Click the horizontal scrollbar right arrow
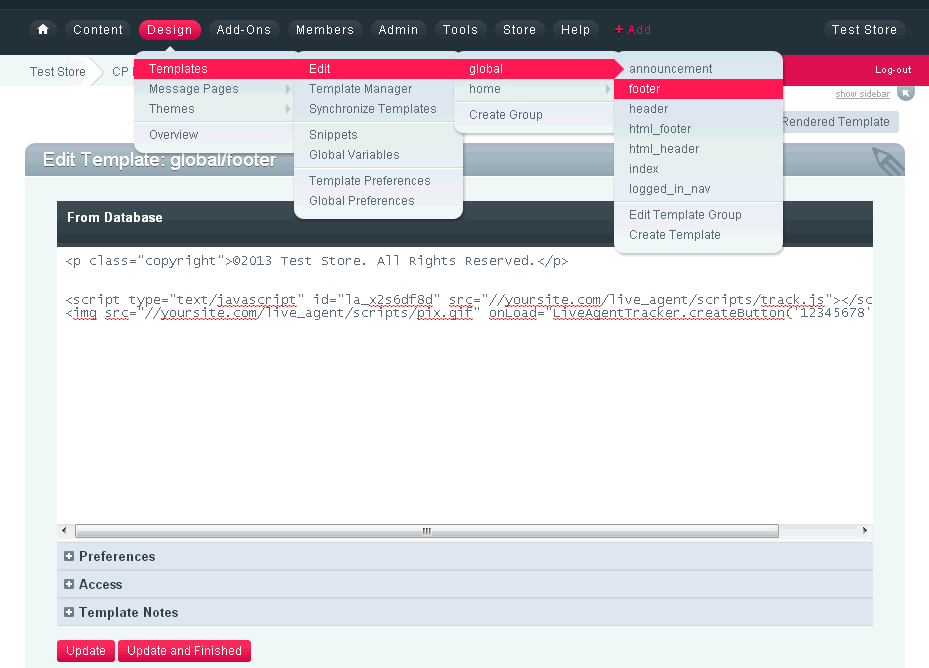 point(864,530)
